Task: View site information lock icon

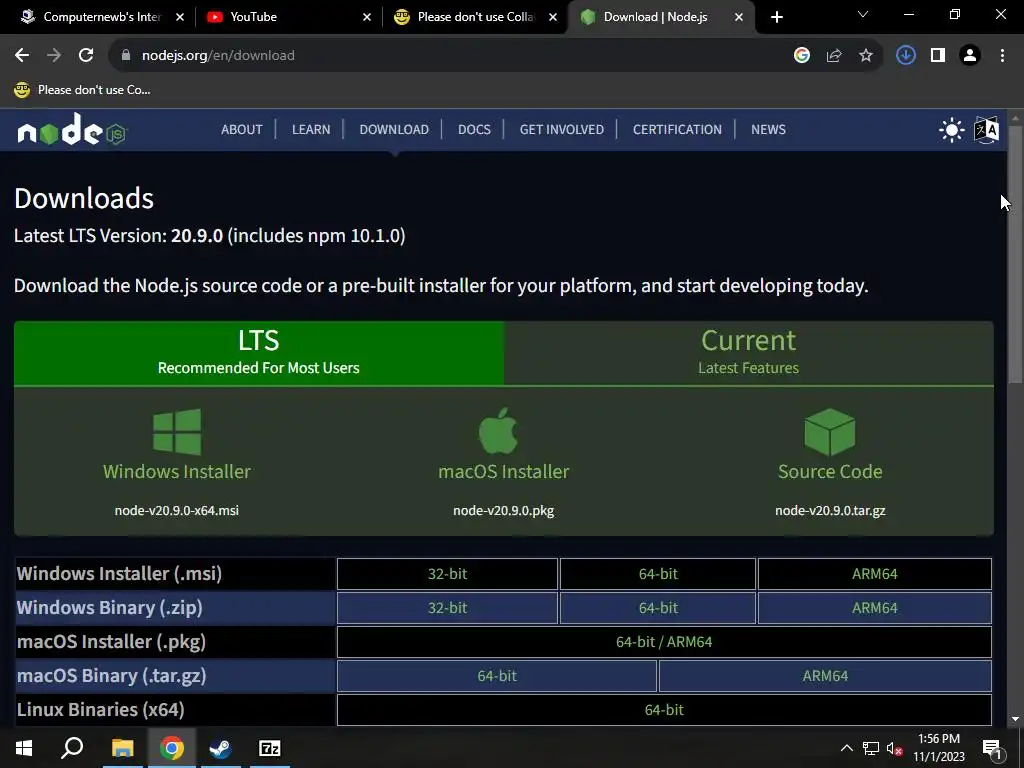Action: point(126,56)
